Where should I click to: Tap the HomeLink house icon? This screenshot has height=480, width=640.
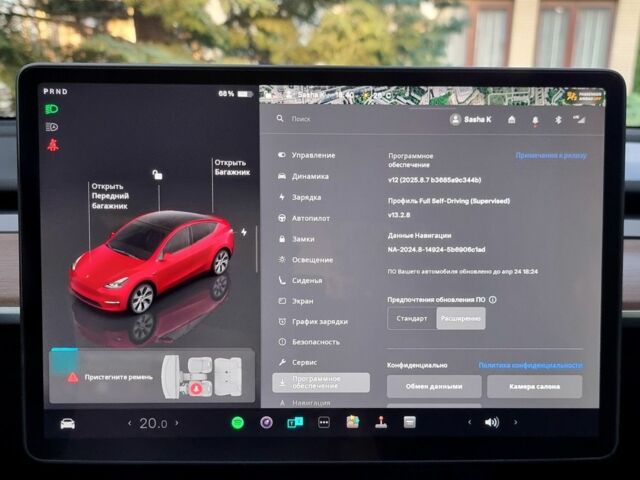pyautogui.click(x=511, y=120)
